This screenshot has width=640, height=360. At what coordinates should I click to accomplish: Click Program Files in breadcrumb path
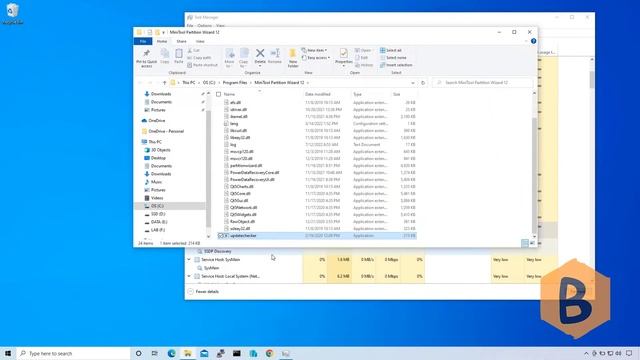pyautogui.click(x=235, y=83)
